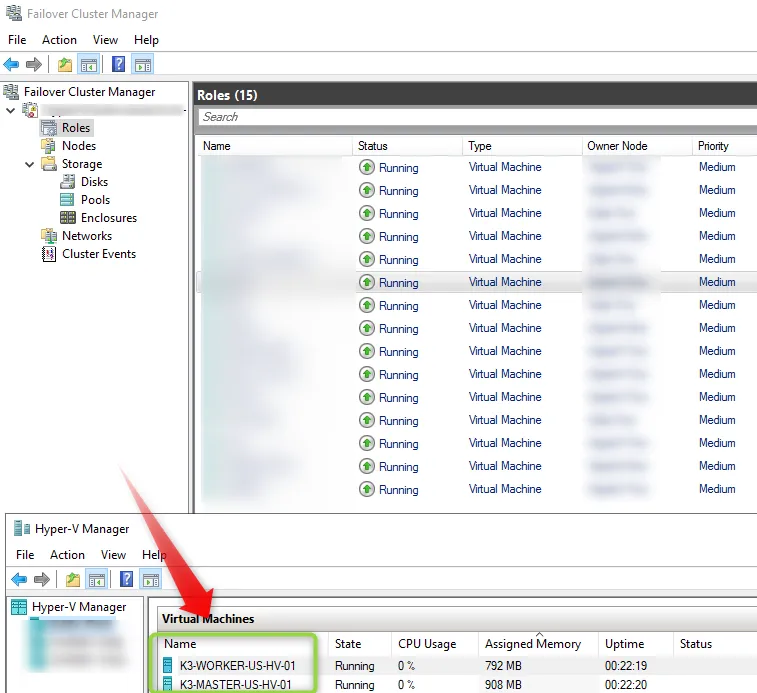Click the Failover Cluster Manager root tree icon
Screen dimensions: 757x693
pyautogui.click(x=11, y=92)
